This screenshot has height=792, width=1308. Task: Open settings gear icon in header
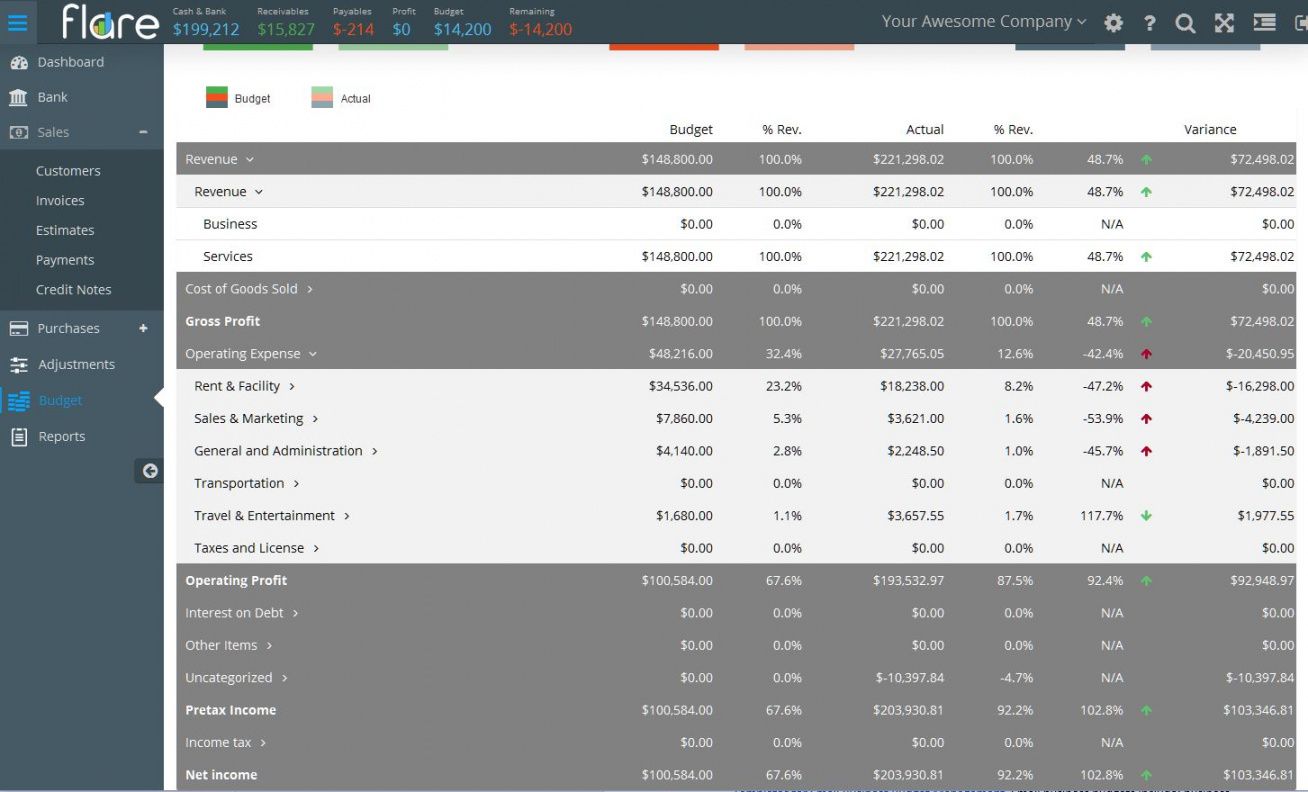click(x=1113, y=23)
